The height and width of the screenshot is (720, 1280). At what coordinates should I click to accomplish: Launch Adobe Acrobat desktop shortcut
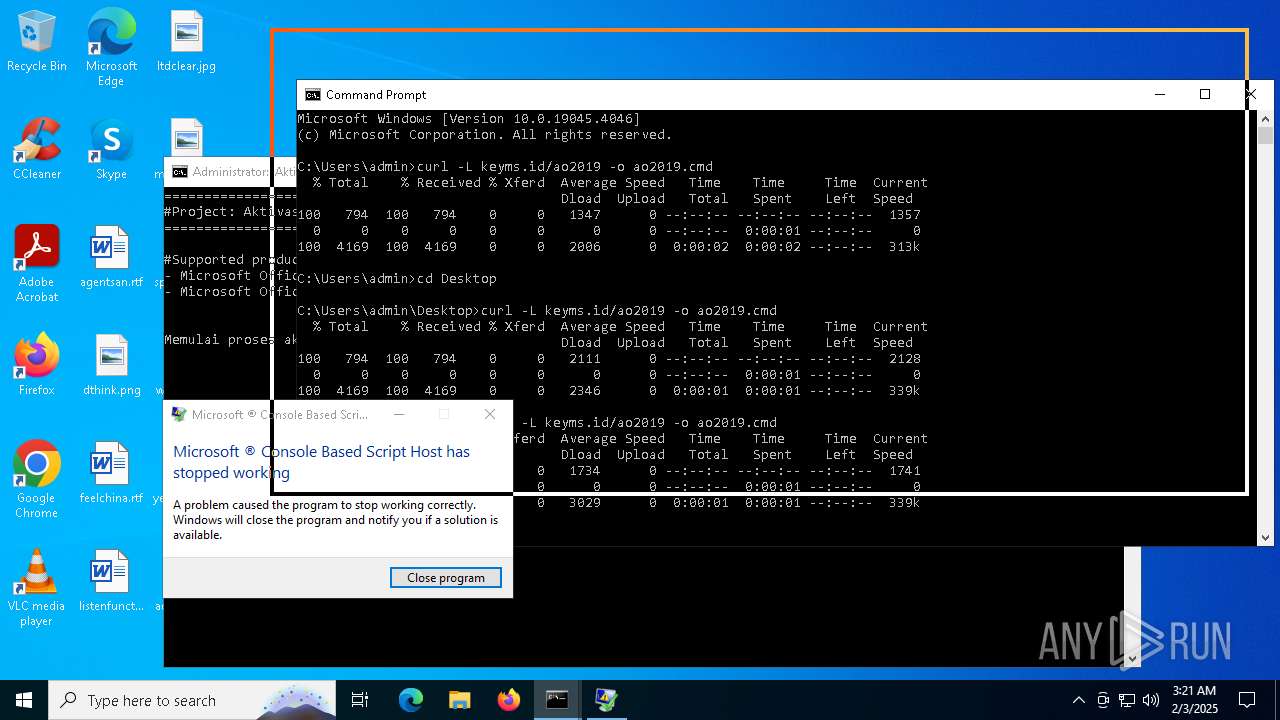click(37, 264)
